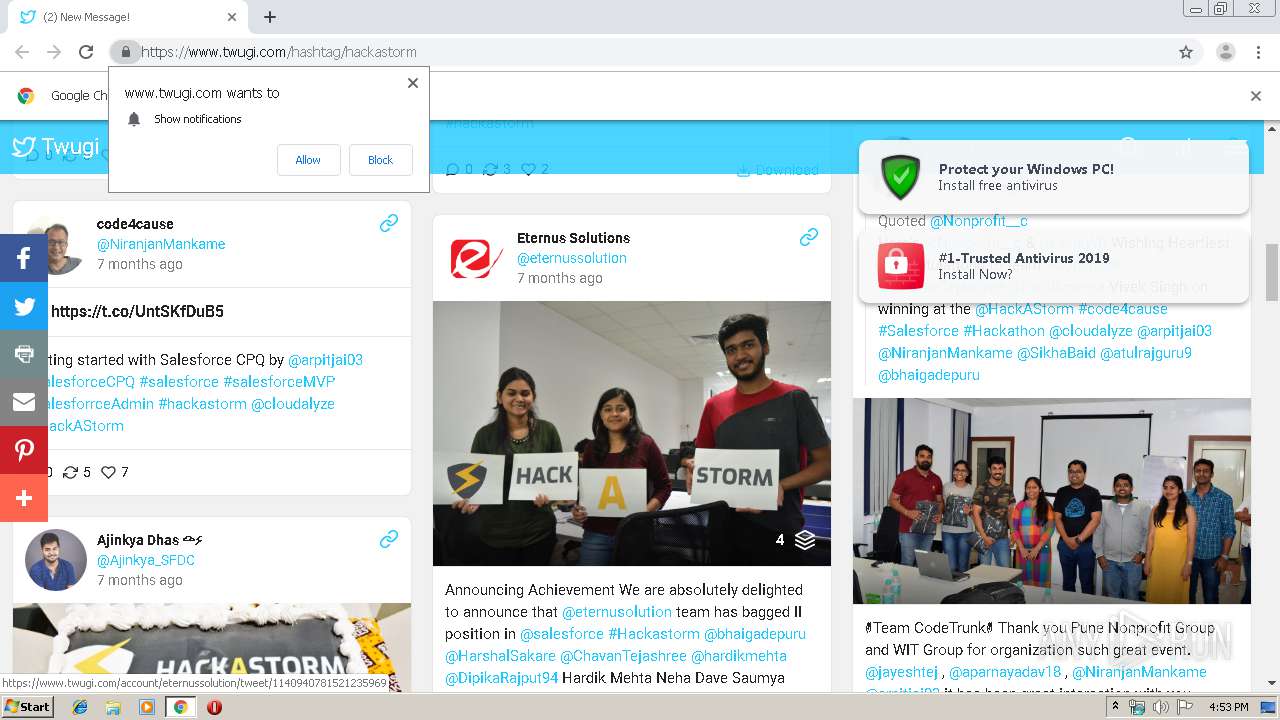Allow notifications from twugi.com
This screenshot has height=720, width=1280.
point(308,160)
